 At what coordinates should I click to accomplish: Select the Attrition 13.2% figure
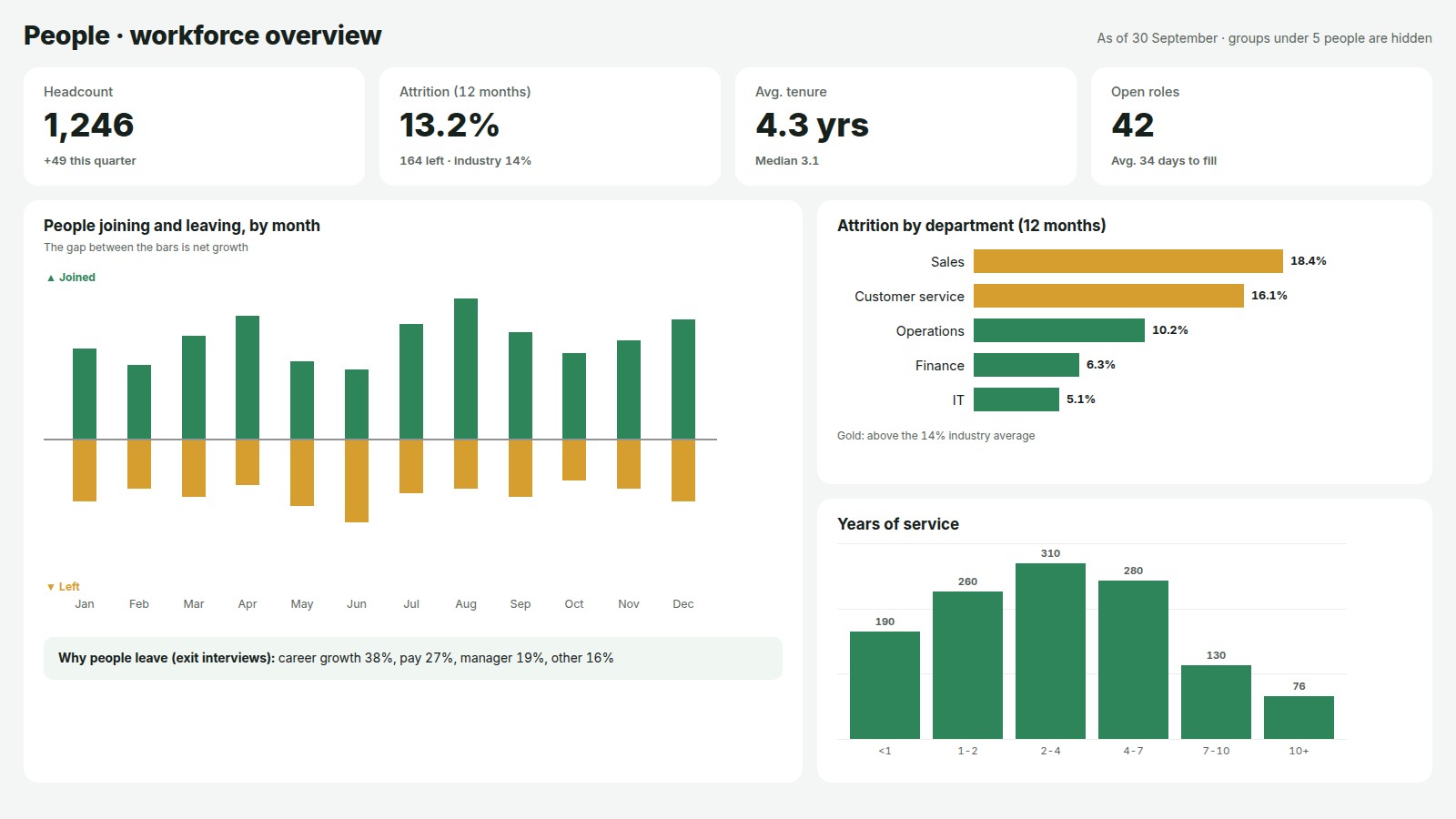[450, 125]
